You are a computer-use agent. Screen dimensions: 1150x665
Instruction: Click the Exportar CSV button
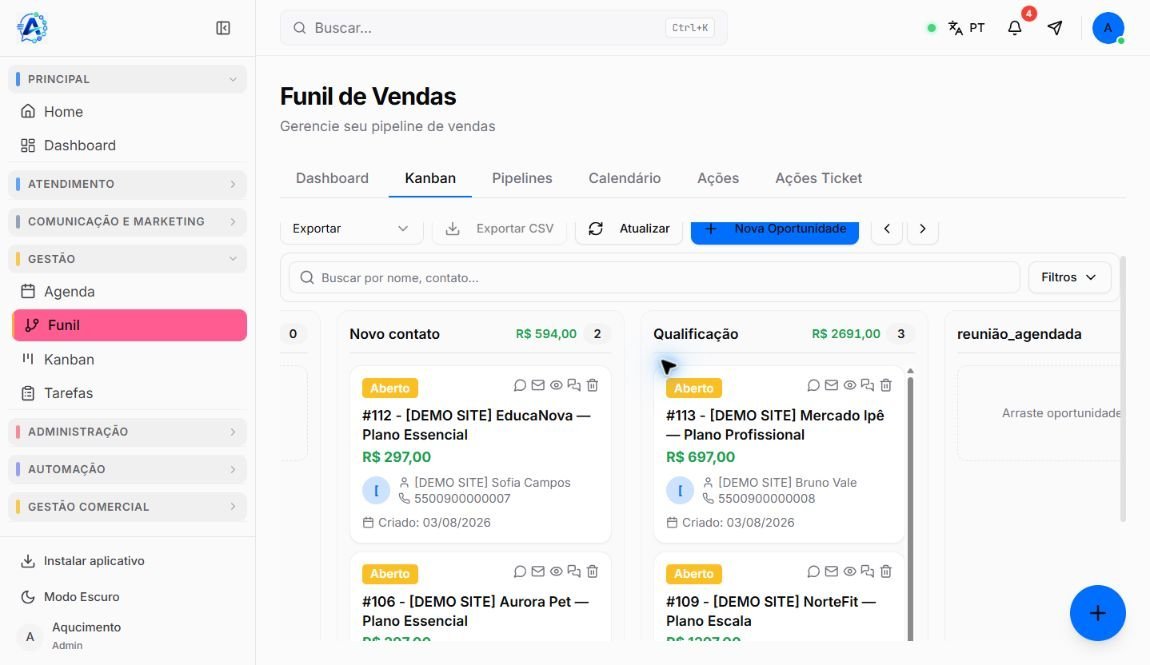tap(499, 229)
